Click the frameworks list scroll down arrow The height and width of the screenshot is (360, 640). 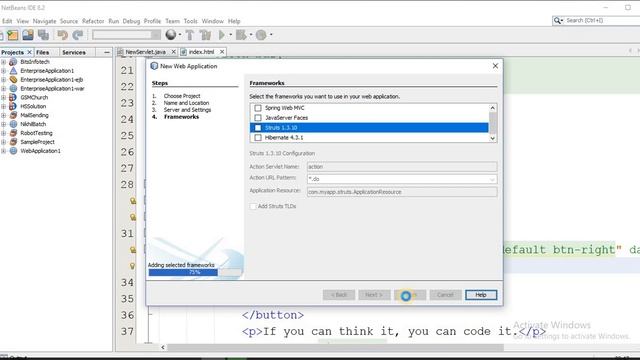pyautogui.click(x=493, y=138)
